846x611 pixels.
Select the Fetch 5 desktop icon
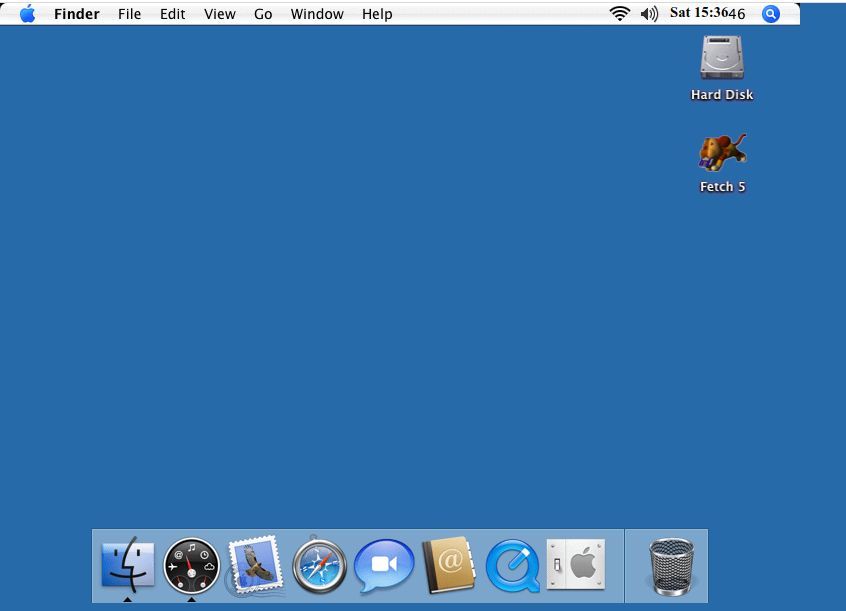tap(722, 152)
